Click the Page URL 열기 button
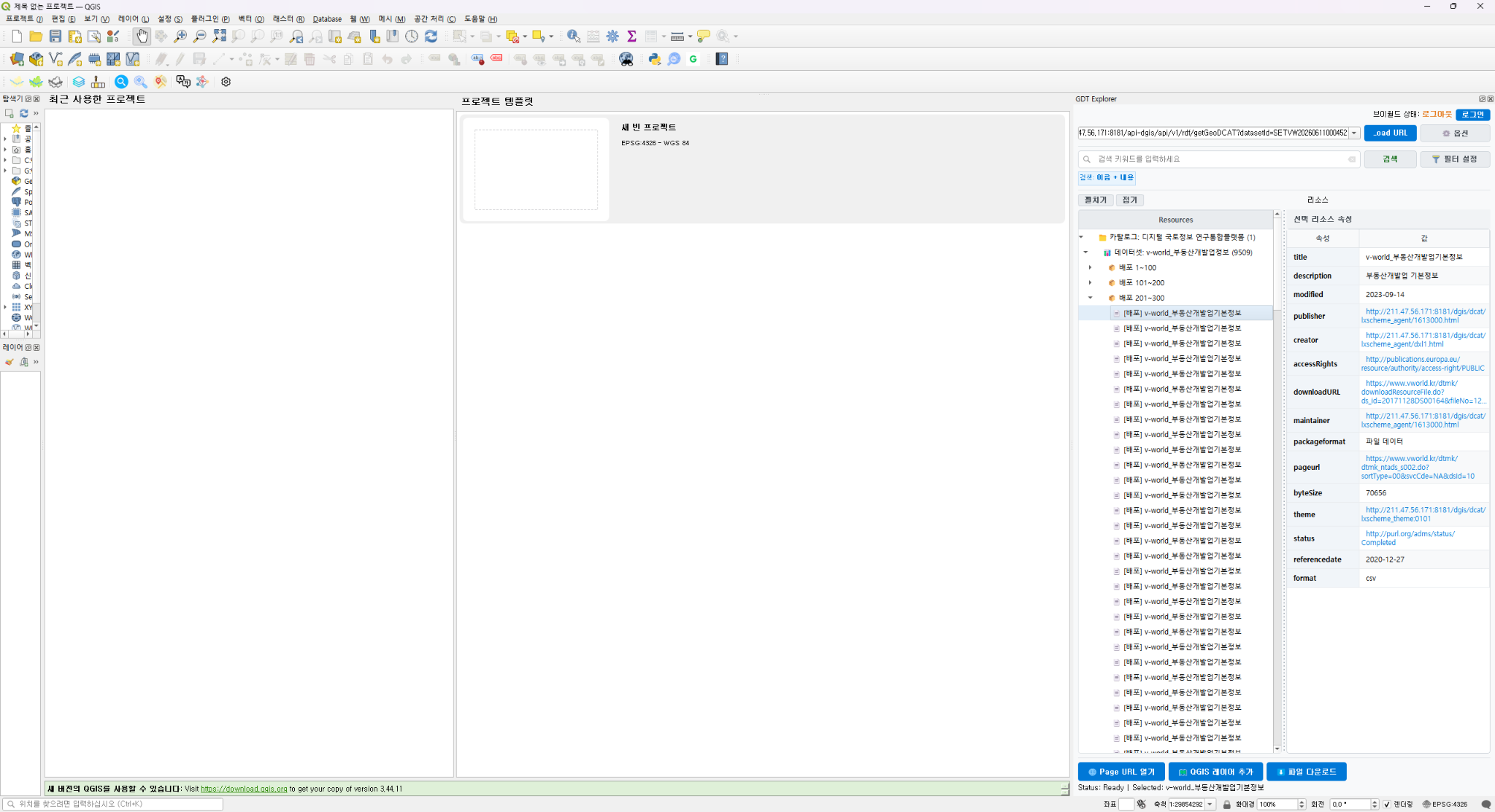1495x812 pixels. [x=1121, y=772]
